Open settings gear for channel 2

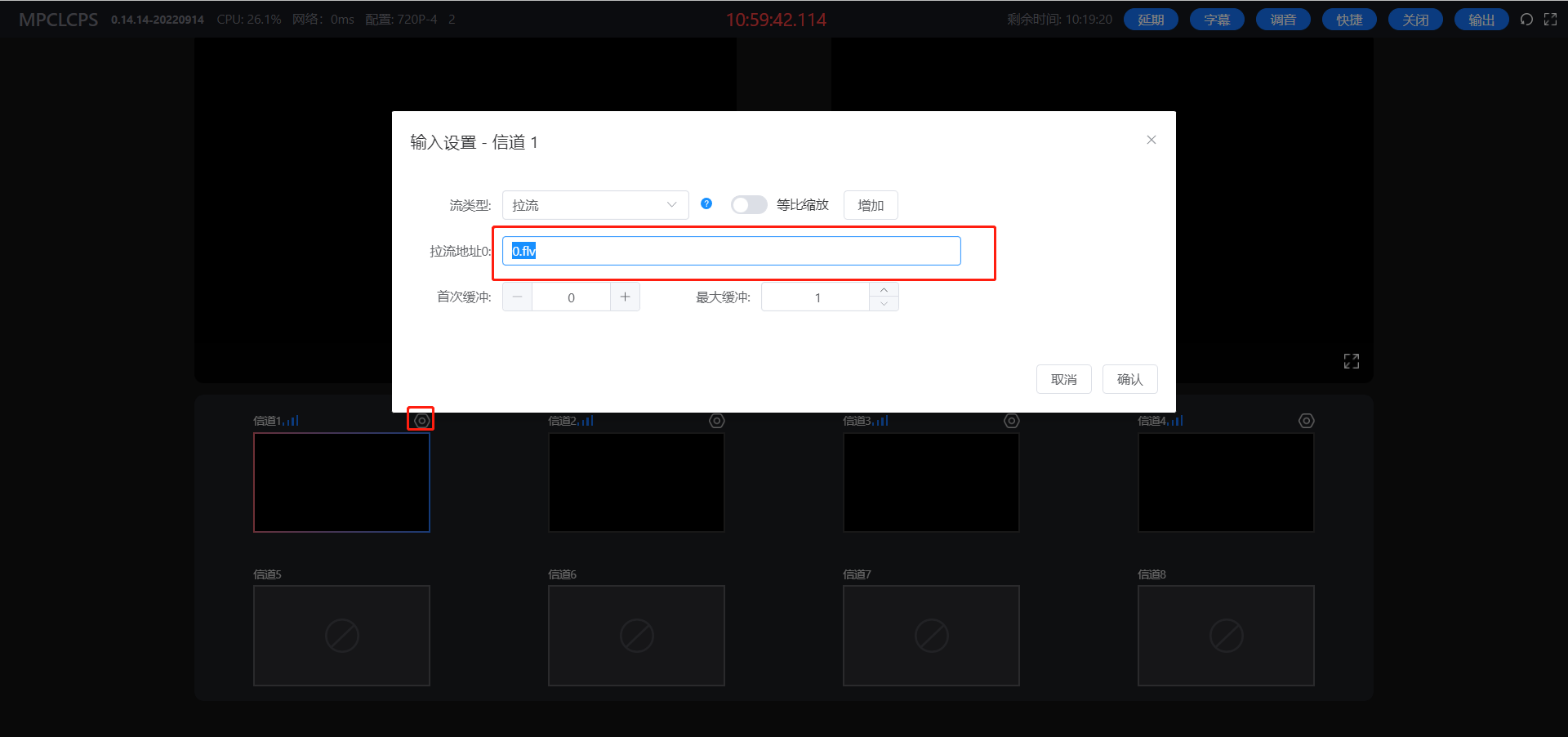point(716,421)
